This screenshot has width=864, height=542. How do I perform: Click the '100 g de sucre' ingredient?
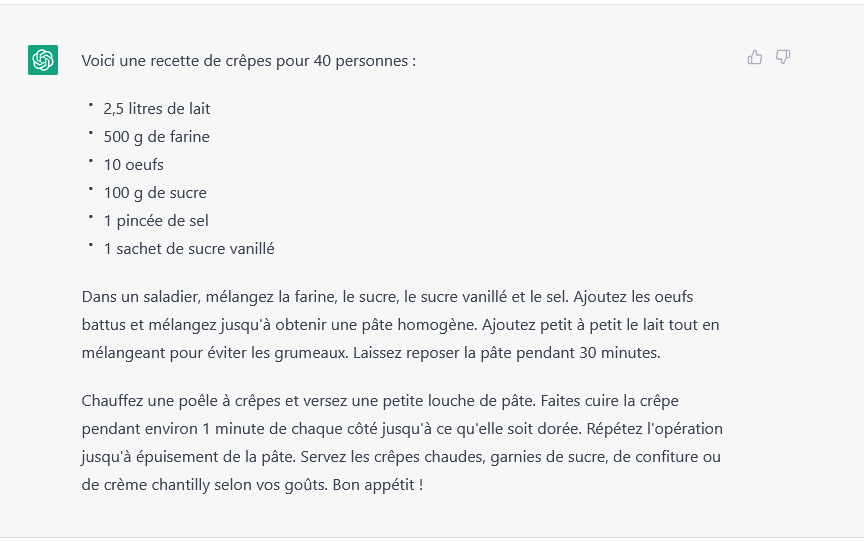click(155, 193)
